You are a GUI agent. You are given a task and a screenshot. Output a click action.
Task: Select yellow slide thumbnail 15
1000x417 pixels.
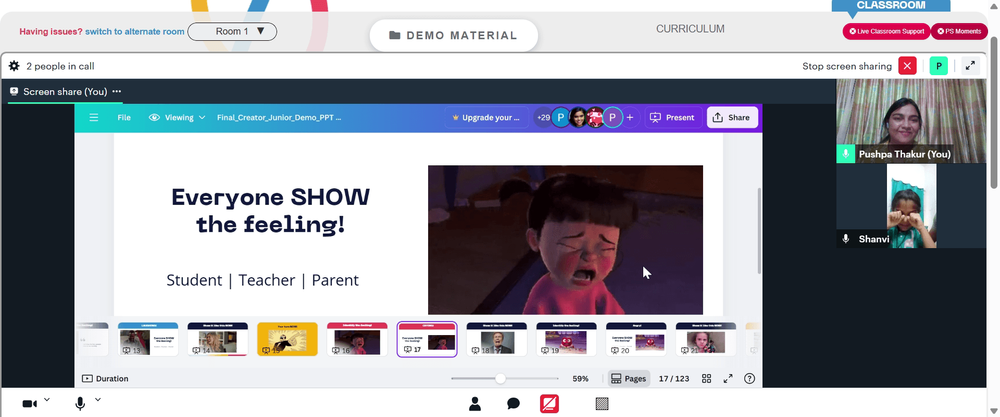pos(287,339)
